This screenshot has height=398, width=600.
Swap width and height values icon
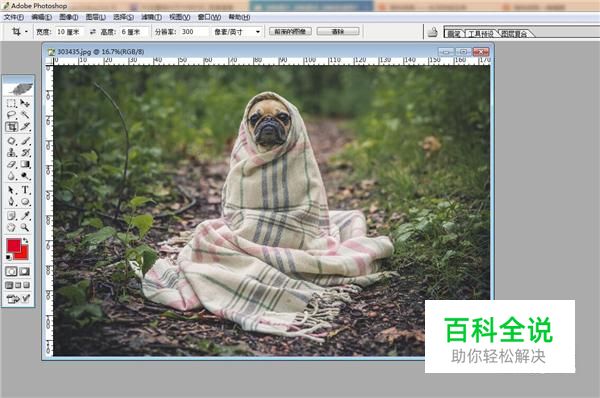pyautogui.click(x=93, y=32)
